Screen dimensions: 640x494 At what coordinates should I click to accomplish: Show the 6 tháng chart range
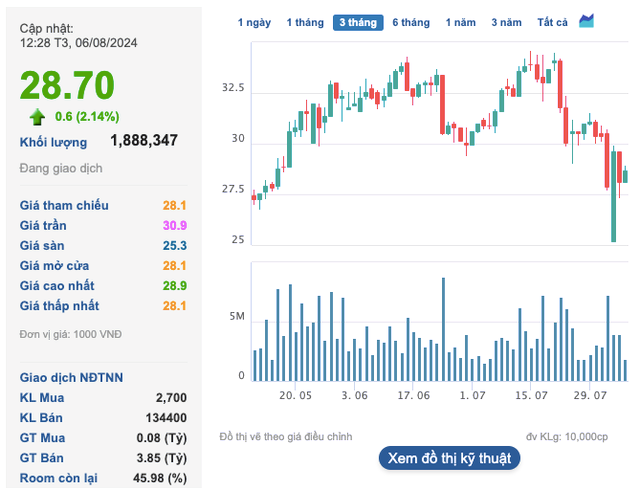point(410,22)
